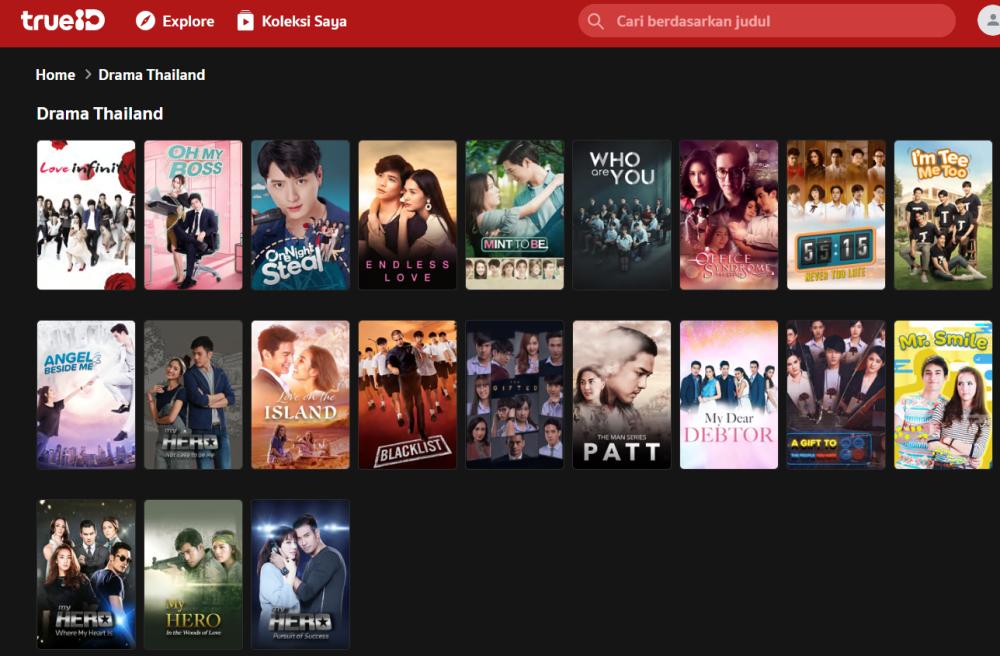Focus the Cari berdasarkan judul search field
This screenshot has height=656, width=1000.
tap(767, 21)
